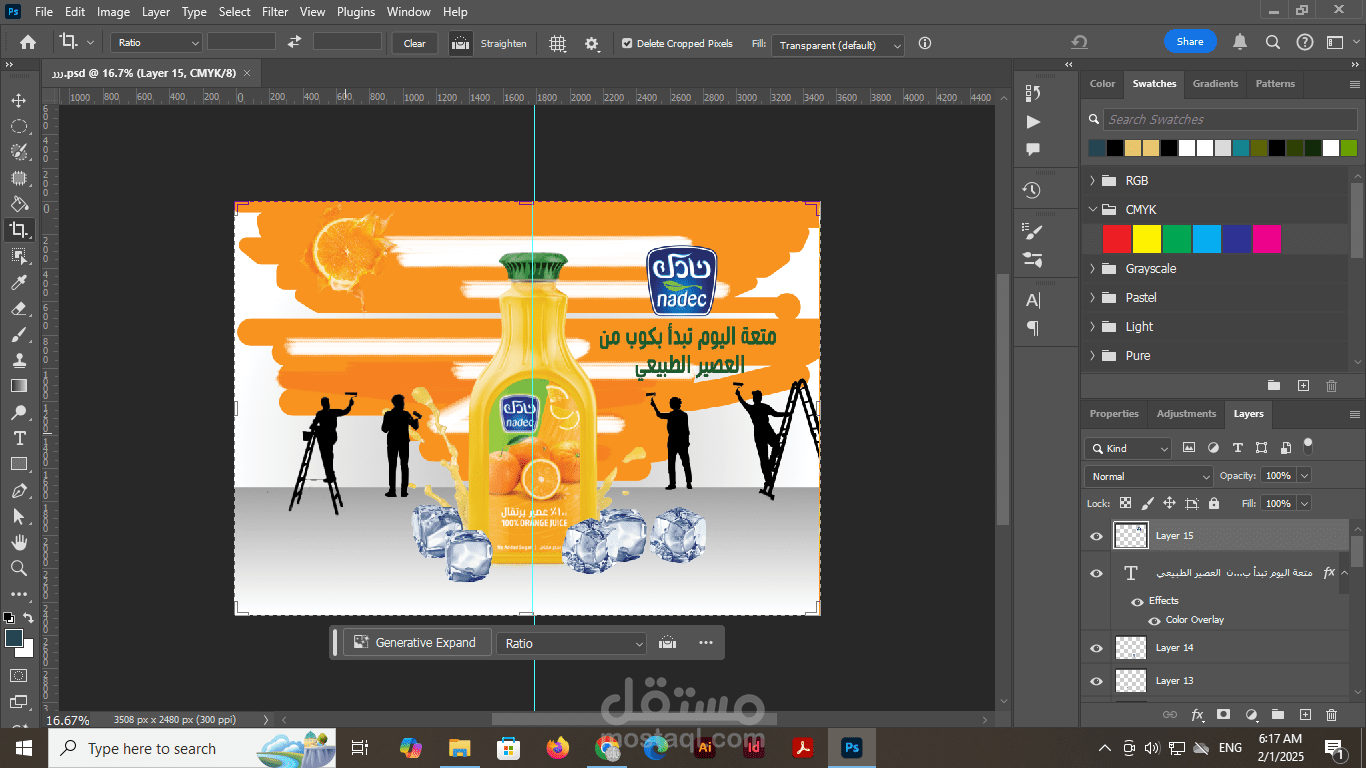Open the Paragraph panel icon
Viewport: 1366px width, 768px height.
tap(1033, 328)
